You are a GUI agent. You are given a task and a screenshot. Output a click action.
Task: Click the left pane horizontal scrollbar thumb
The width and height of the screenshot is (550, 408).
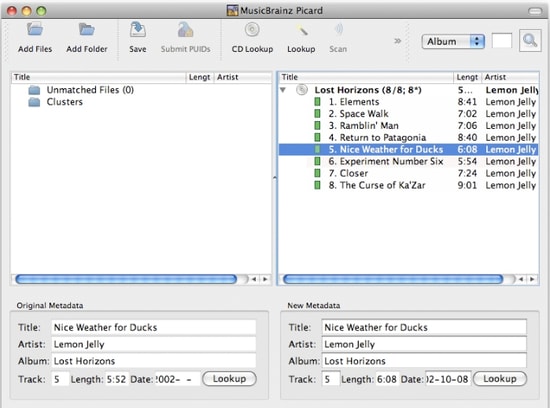(126, 279)
